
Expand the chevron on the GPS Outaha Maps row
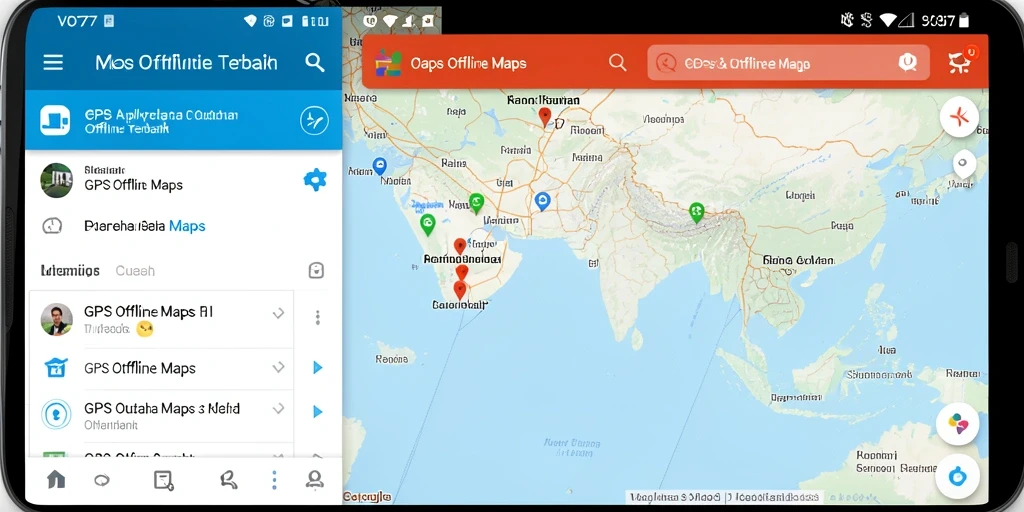tap(278, 409)
